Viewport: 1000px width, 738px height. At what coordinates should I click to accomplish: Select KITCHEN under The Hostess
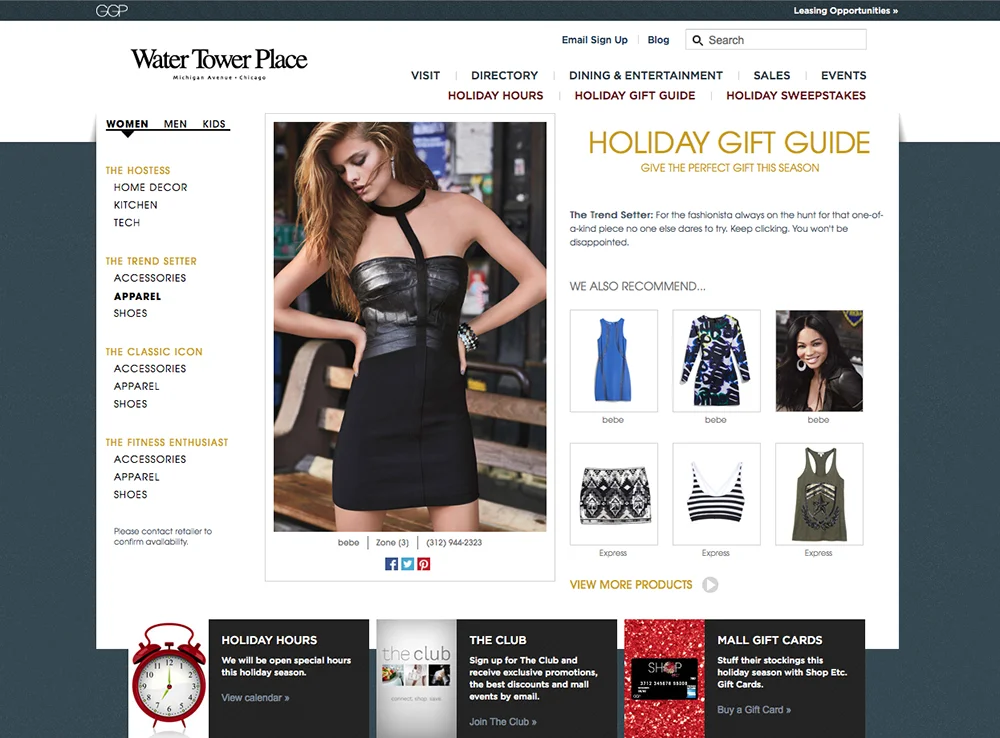click(135, 205)
